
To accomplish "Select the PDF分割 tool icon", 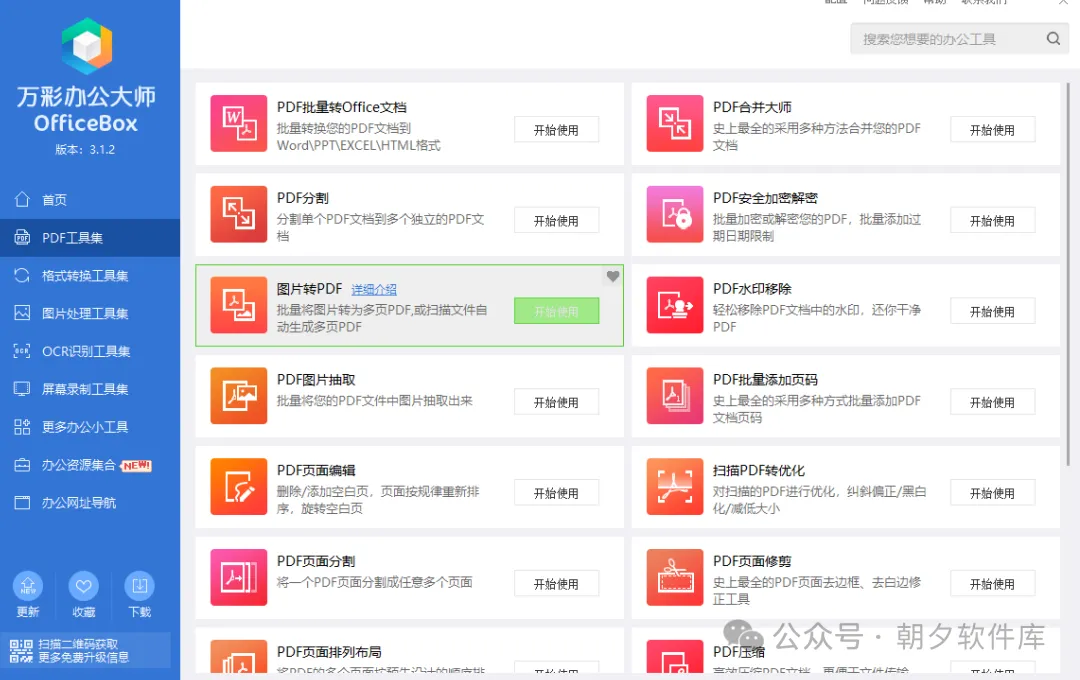I will click(x=237, y=214).
